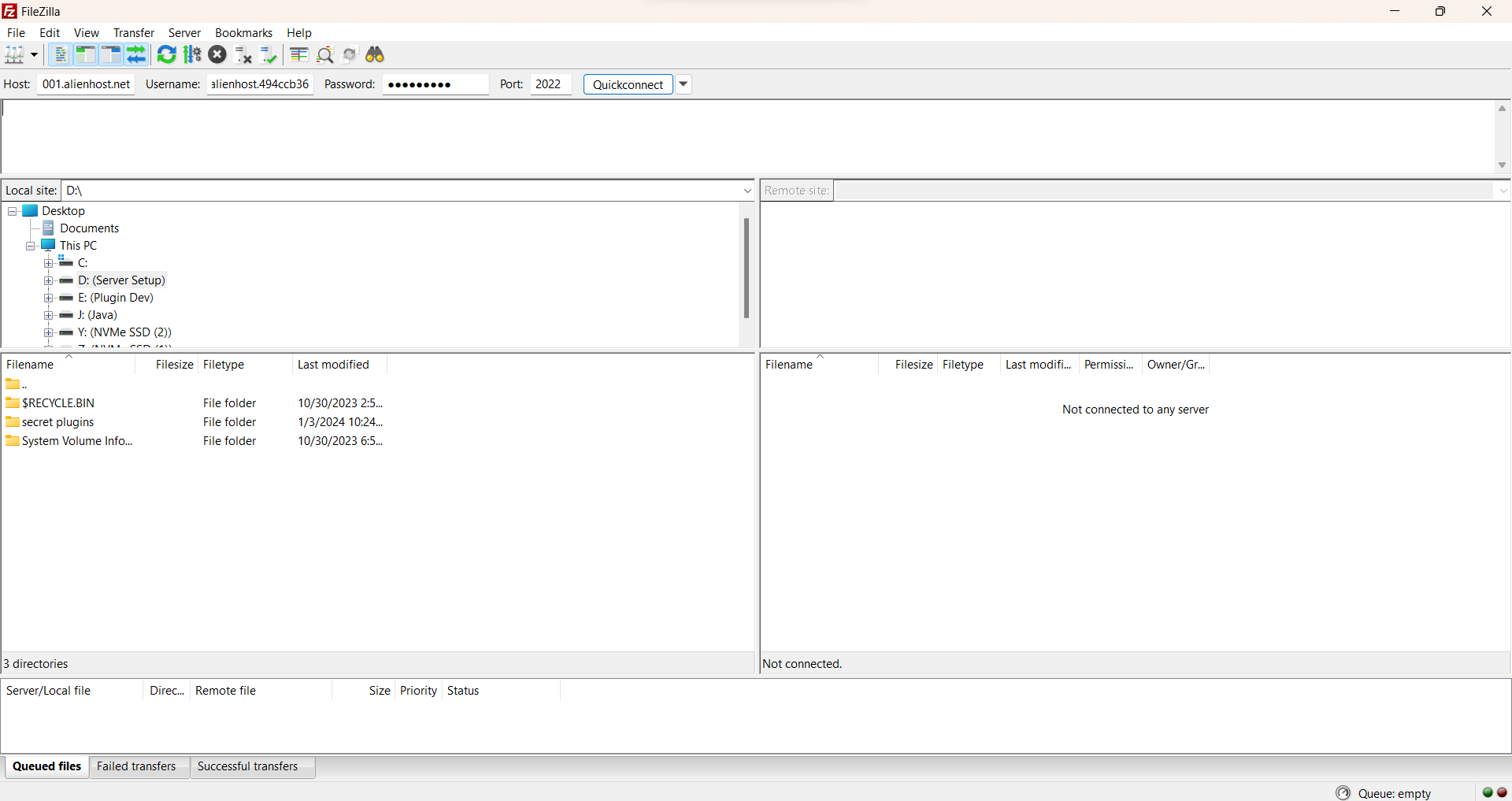The image size is (1512, 801).
Task: Open the Site Manager icon
Action: (15, 54)
